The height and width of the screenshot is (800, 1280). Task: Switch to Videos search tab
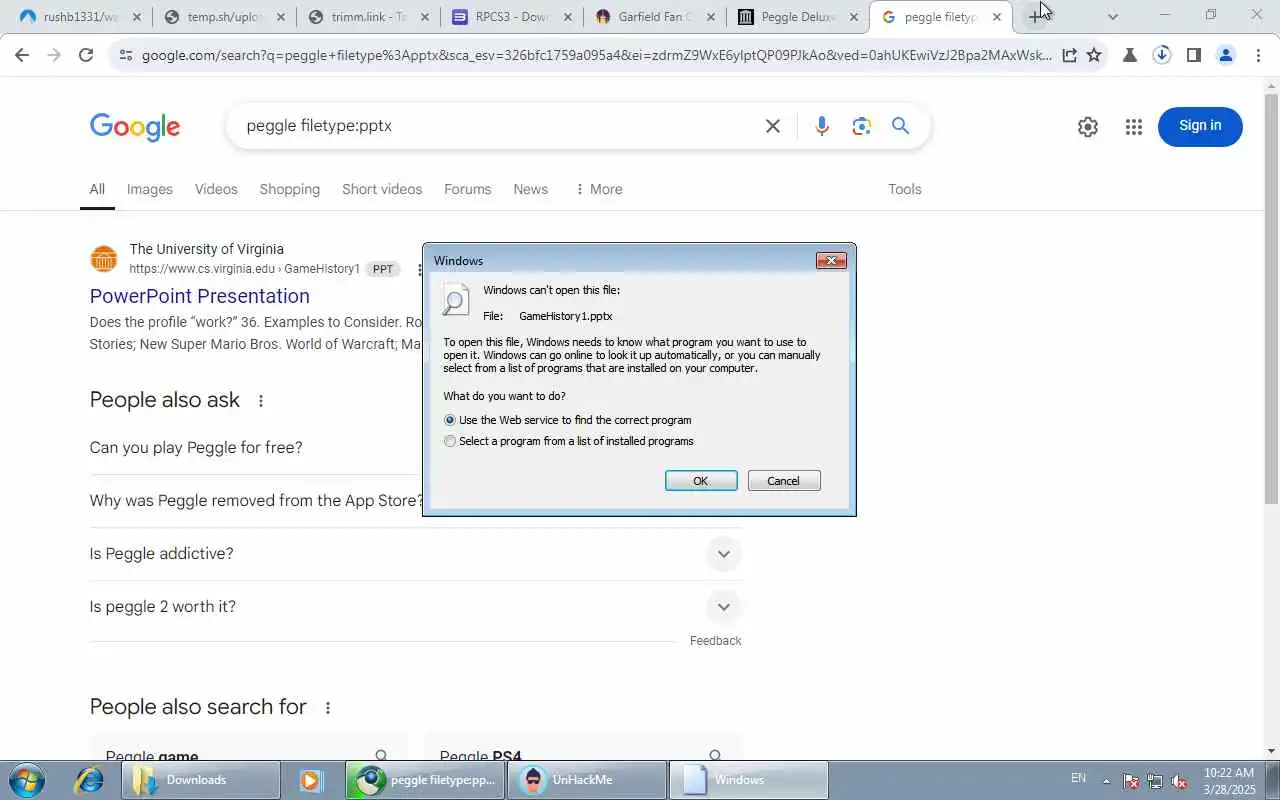pyautogui.click(x=216, y=189)
